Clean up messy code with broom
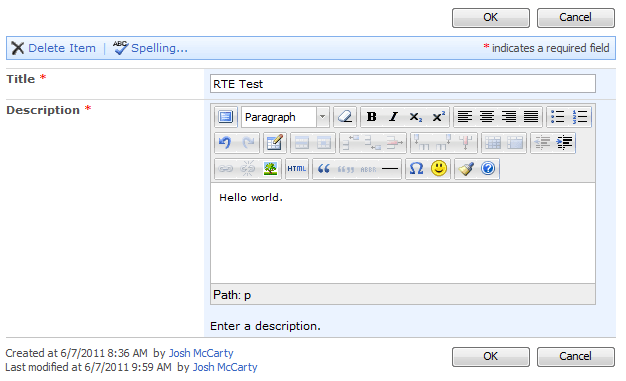This screenshot has width=626, height=381. 466,169
